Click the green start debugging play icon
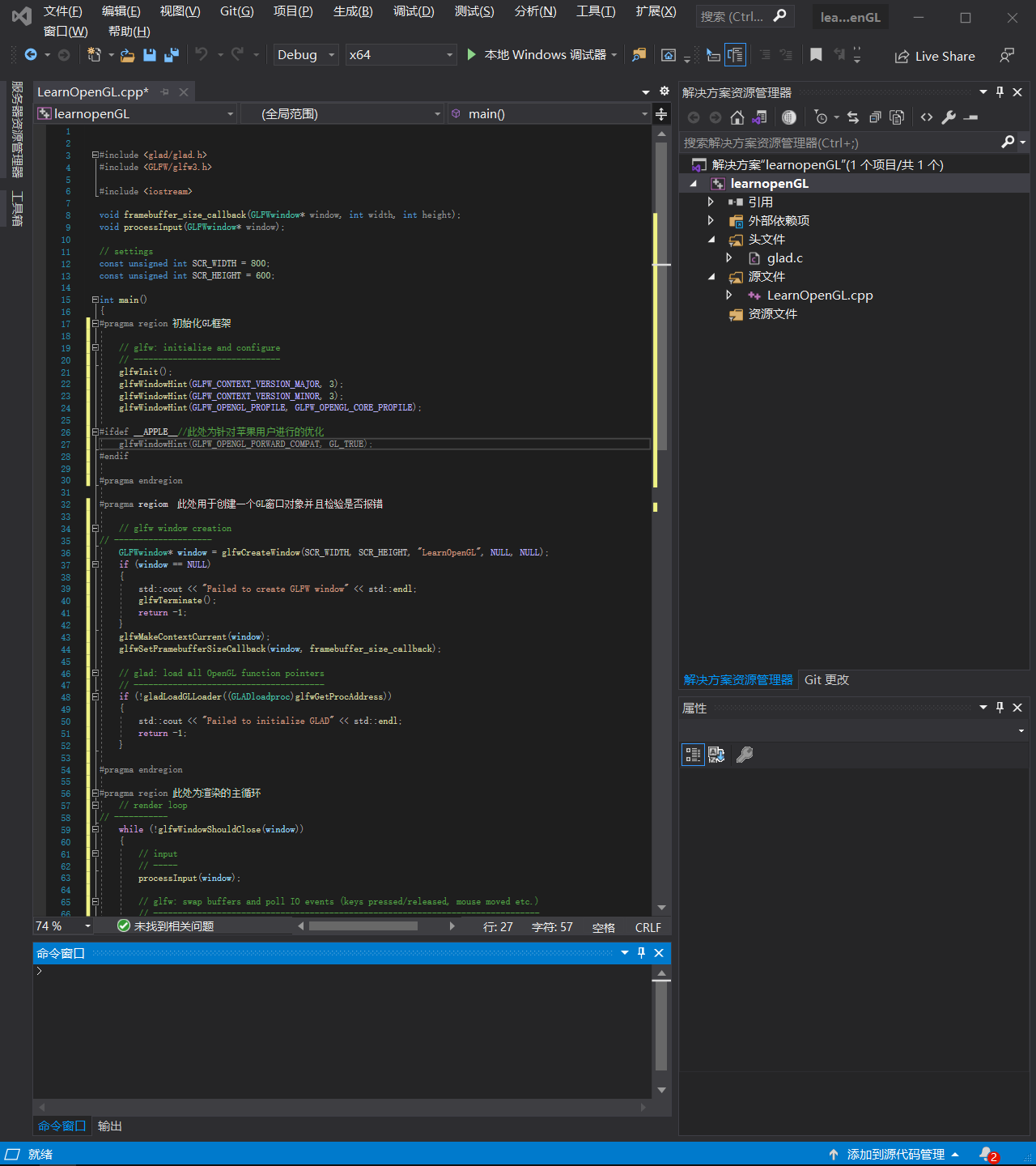Viewport: 1036px width, 1166px height. click(472, 54)
